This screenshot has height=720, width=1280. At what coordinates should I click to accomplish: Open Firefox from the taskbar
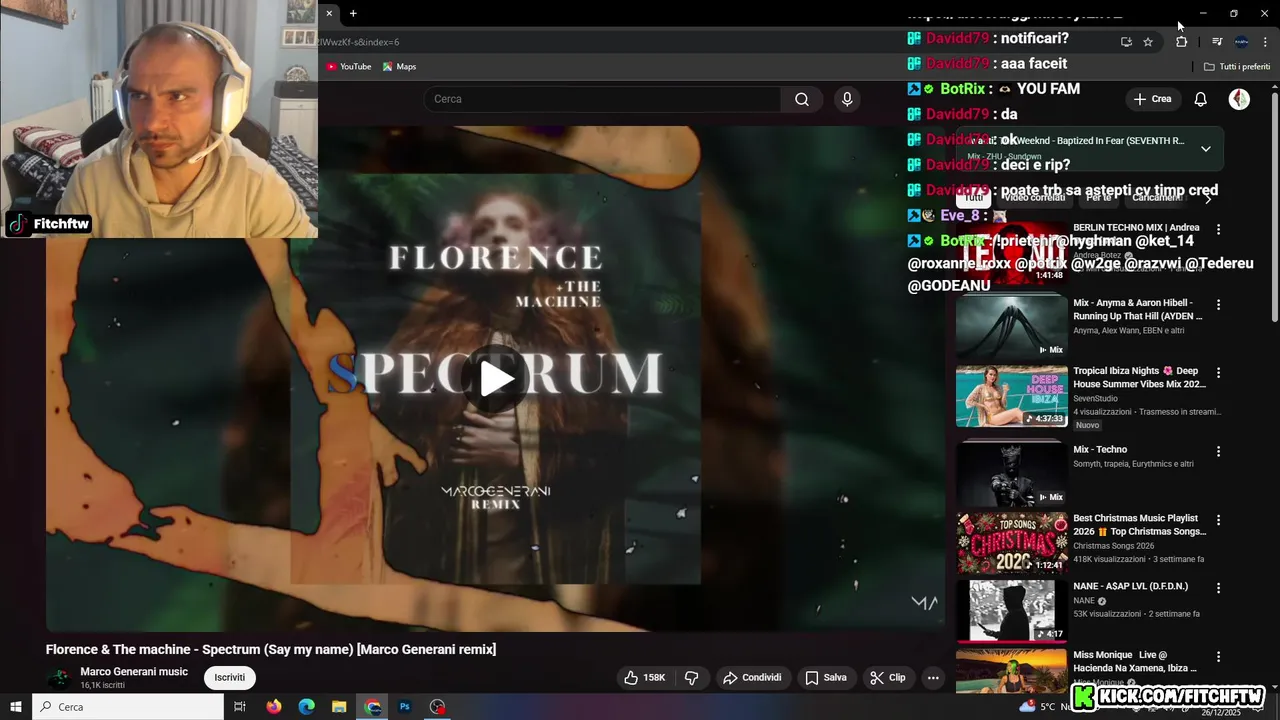(x=274, y=707)
